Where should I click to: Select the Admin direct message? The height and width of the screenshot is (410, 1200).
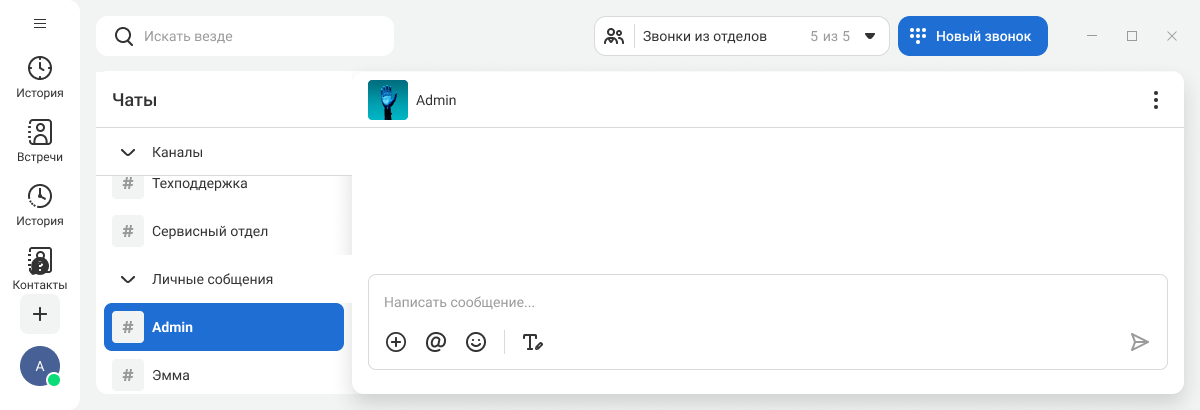(x=224, y=327)
